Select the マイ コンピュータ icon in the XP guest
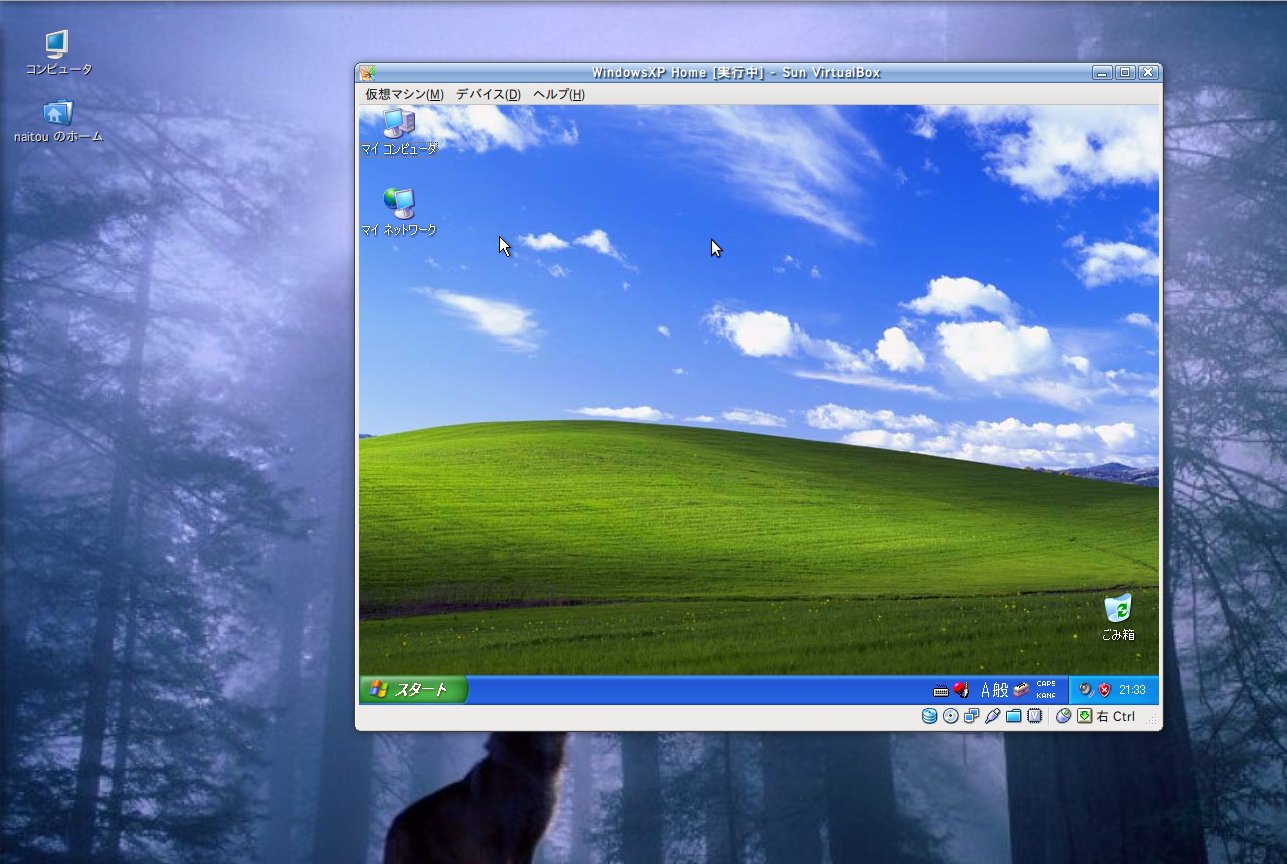 coord(399,131)
